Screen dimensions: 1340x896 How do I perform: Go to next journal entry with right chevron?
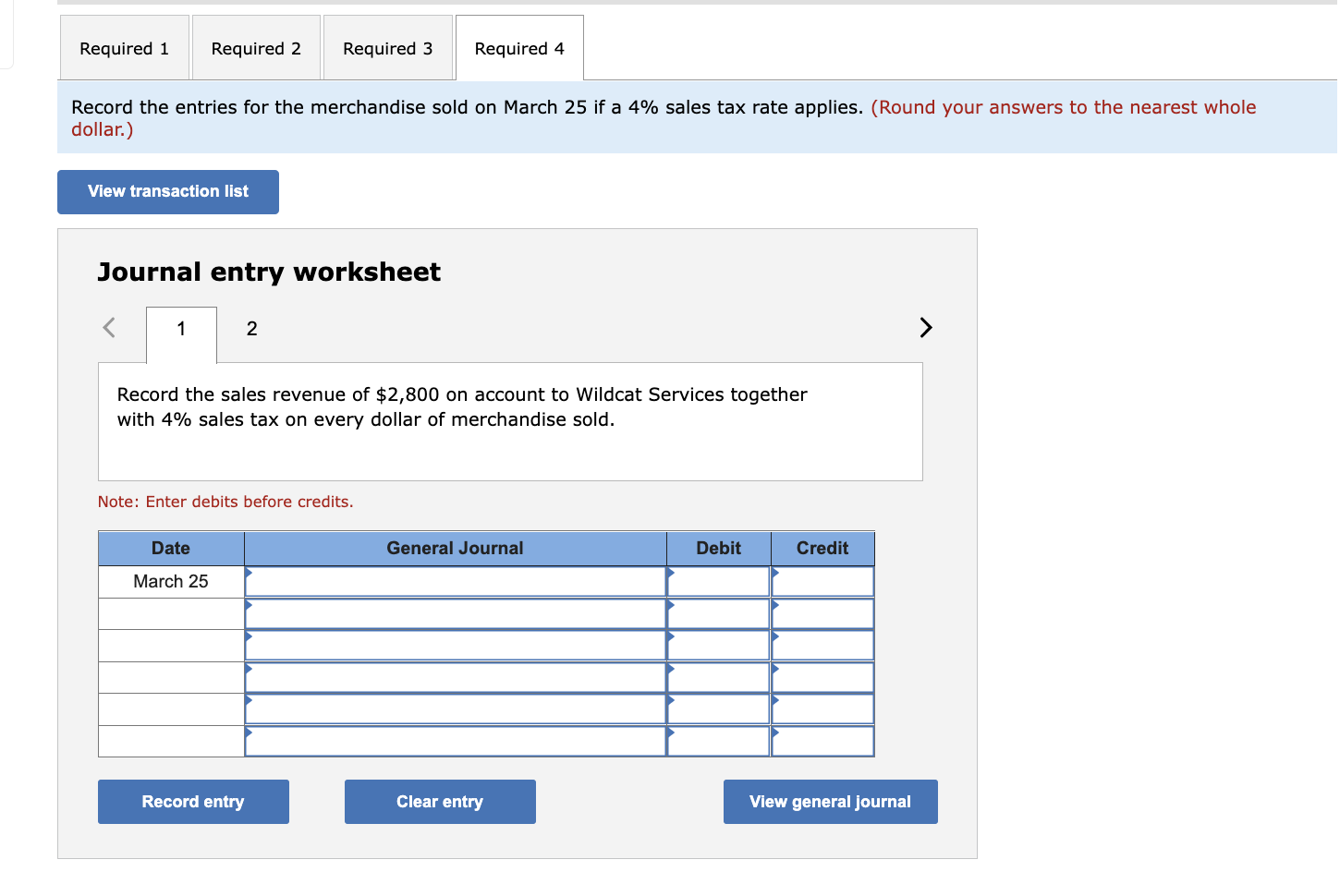point(926,328)
